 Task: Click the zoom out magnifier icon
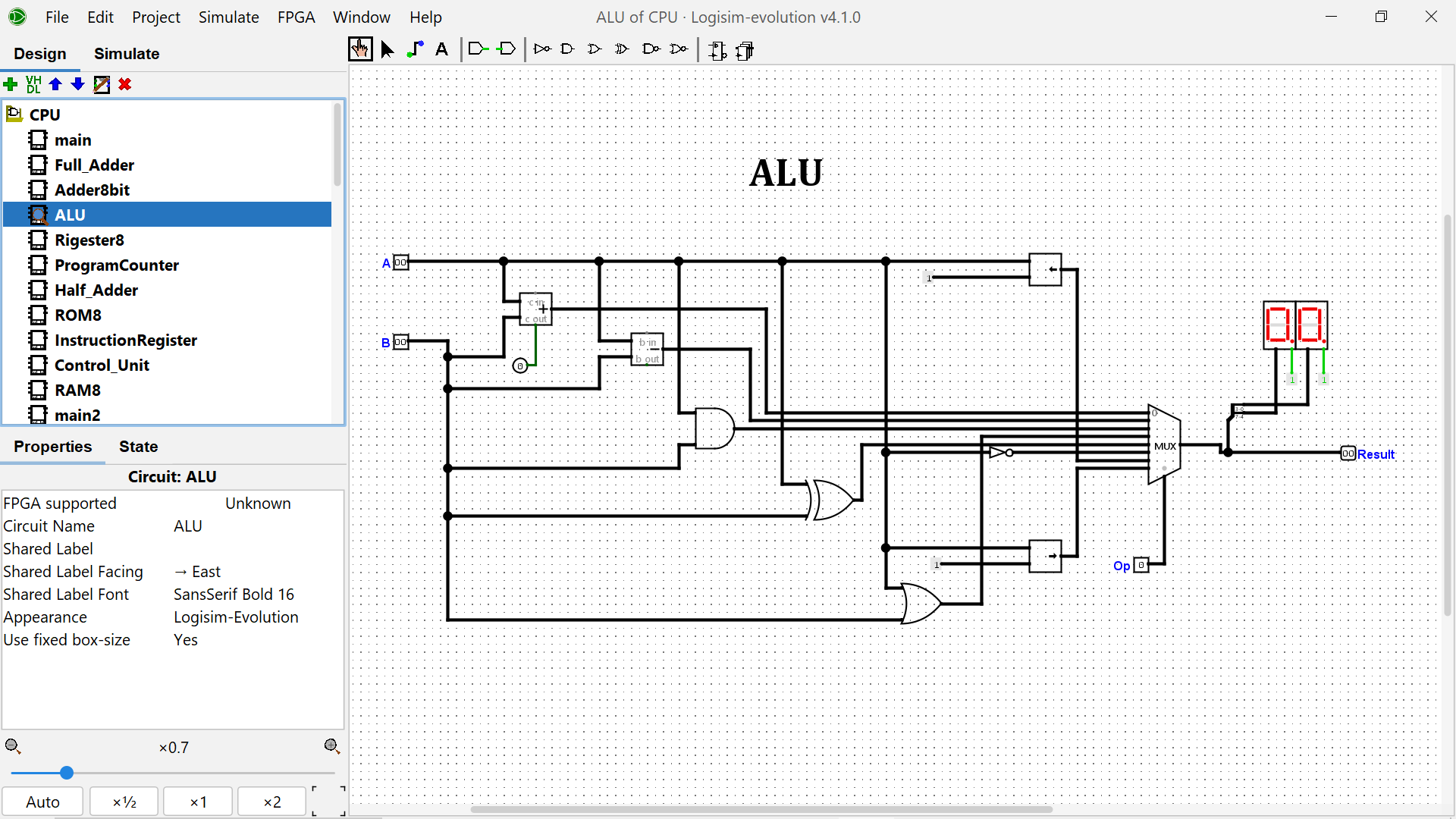[13, 747]
